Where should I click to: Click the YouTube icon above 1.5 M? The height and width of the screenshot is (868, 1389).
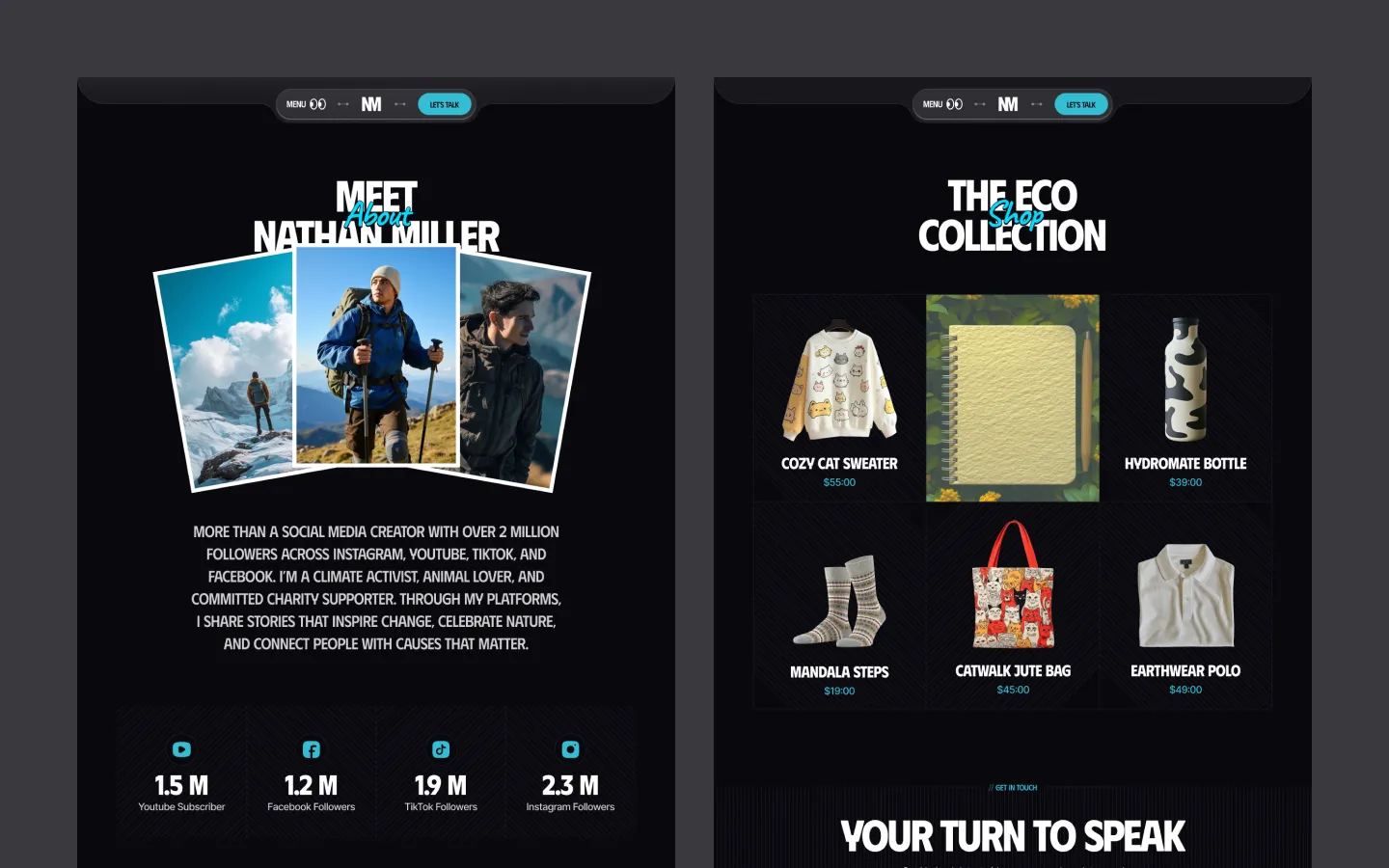coord(181,749)
